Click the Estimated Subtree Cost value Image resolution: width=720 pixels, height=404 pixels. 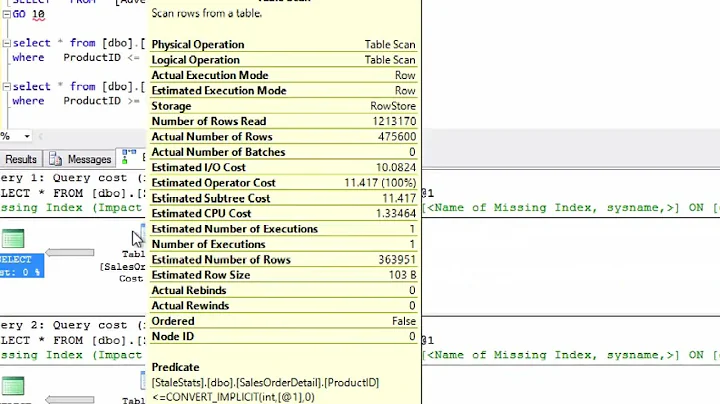[x=399, y=198]
